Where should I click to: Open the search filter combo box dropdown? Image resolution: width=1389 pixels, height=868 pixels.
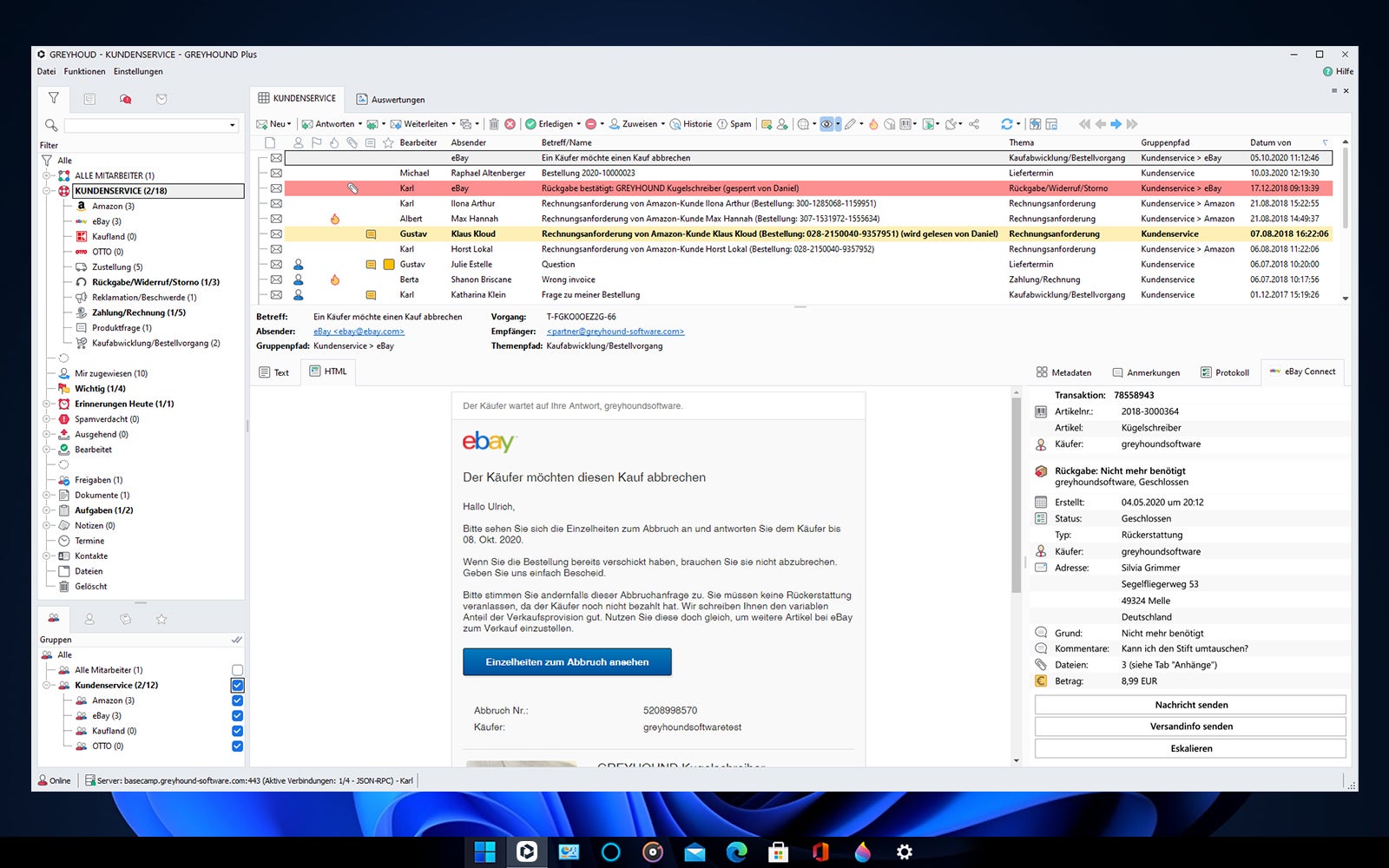tap(232, 126)
